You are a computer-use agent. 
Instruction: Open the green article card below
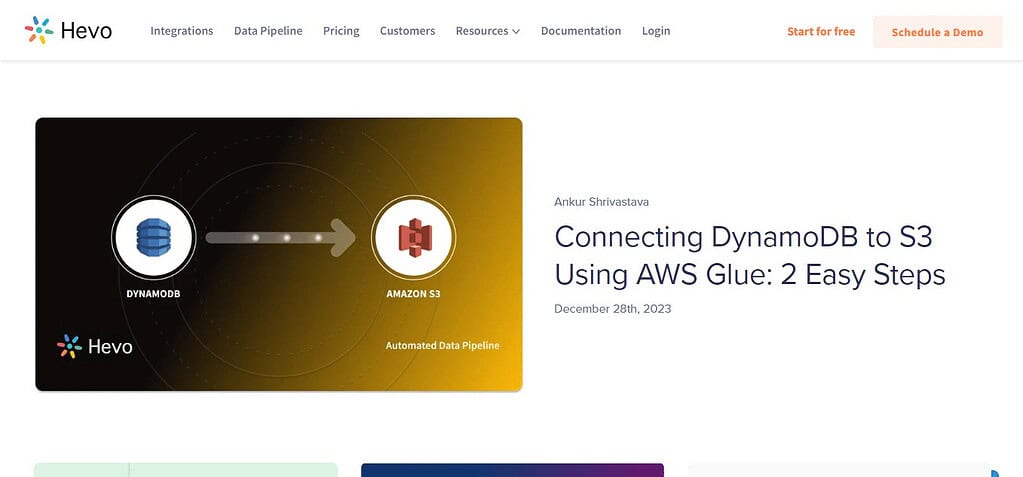tap(186, 470)
